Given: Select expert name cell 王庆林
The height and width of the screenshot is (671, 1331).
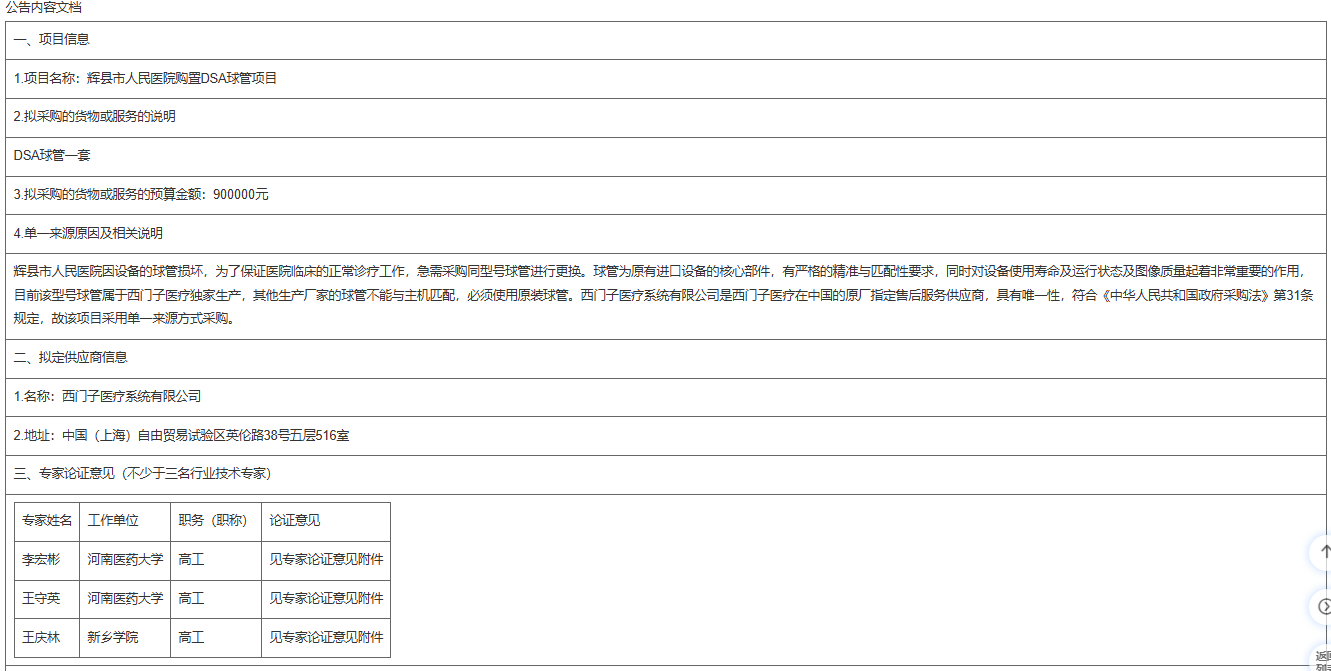Looking at the screenshot, I should click(x=41, y=638).
